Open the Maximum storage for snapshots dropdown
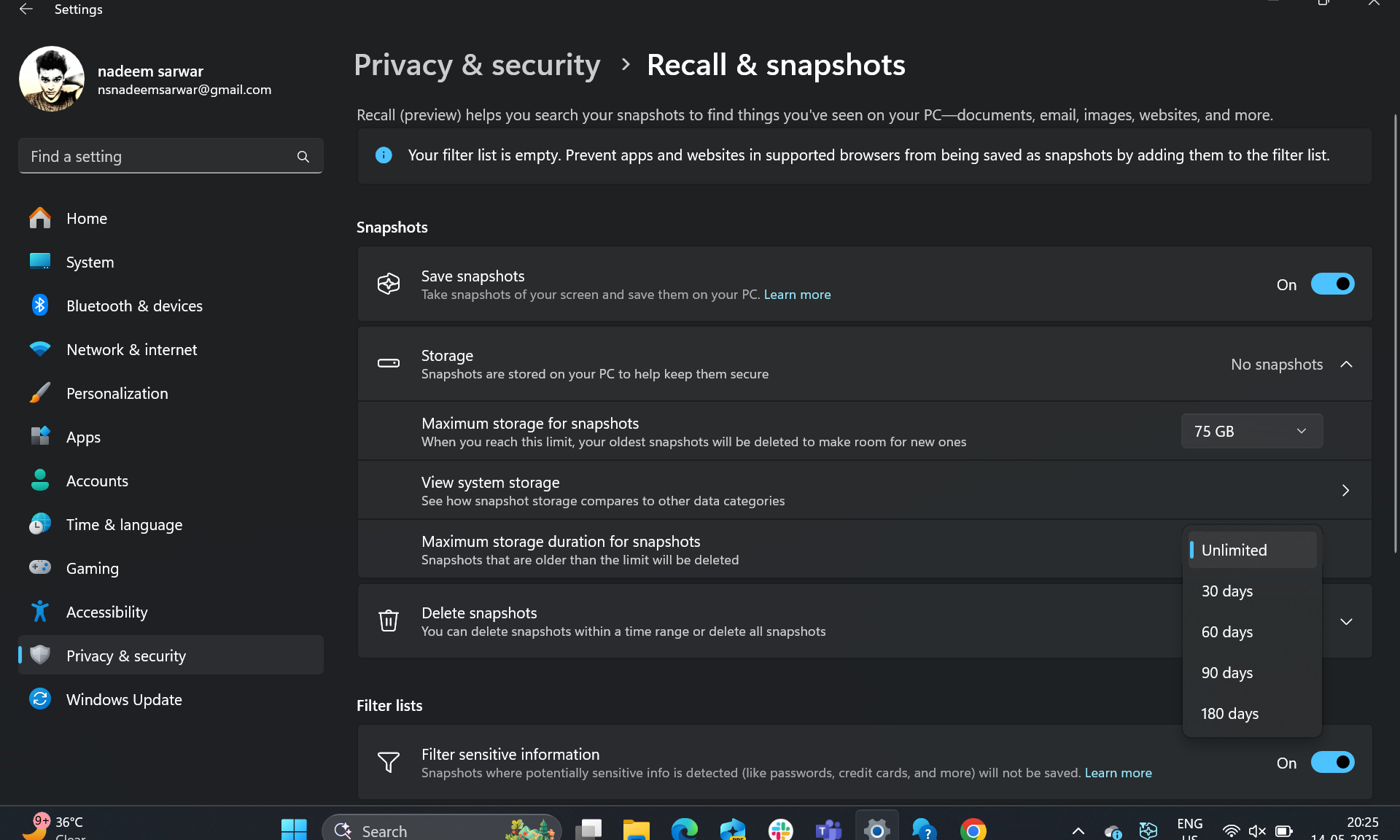 click(x=1251, y=430)
